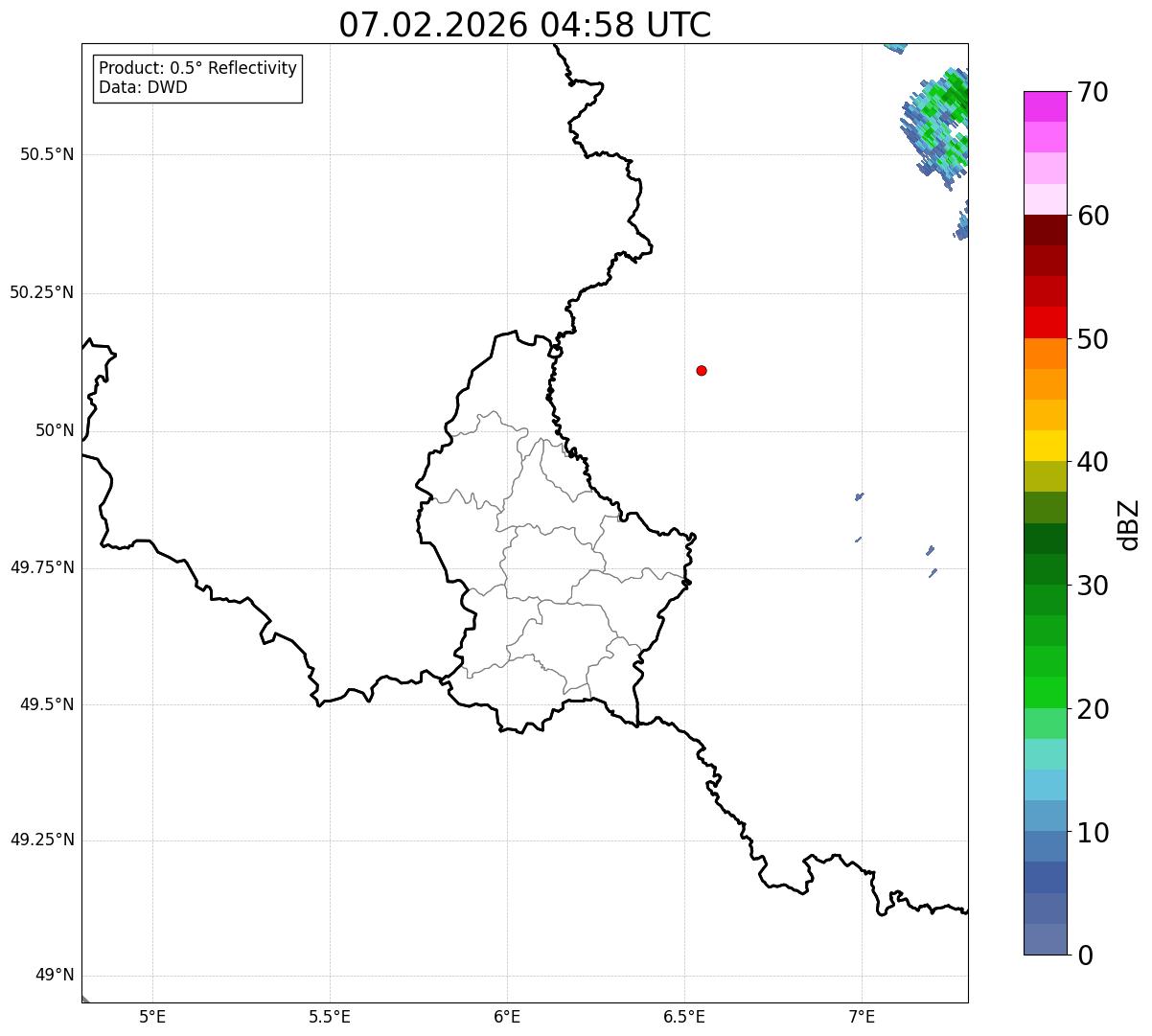The height and width of the screenshot is (1036, 1152).
Task: Click the colorbar label "40"
Action: click(x=1093, y=462)
